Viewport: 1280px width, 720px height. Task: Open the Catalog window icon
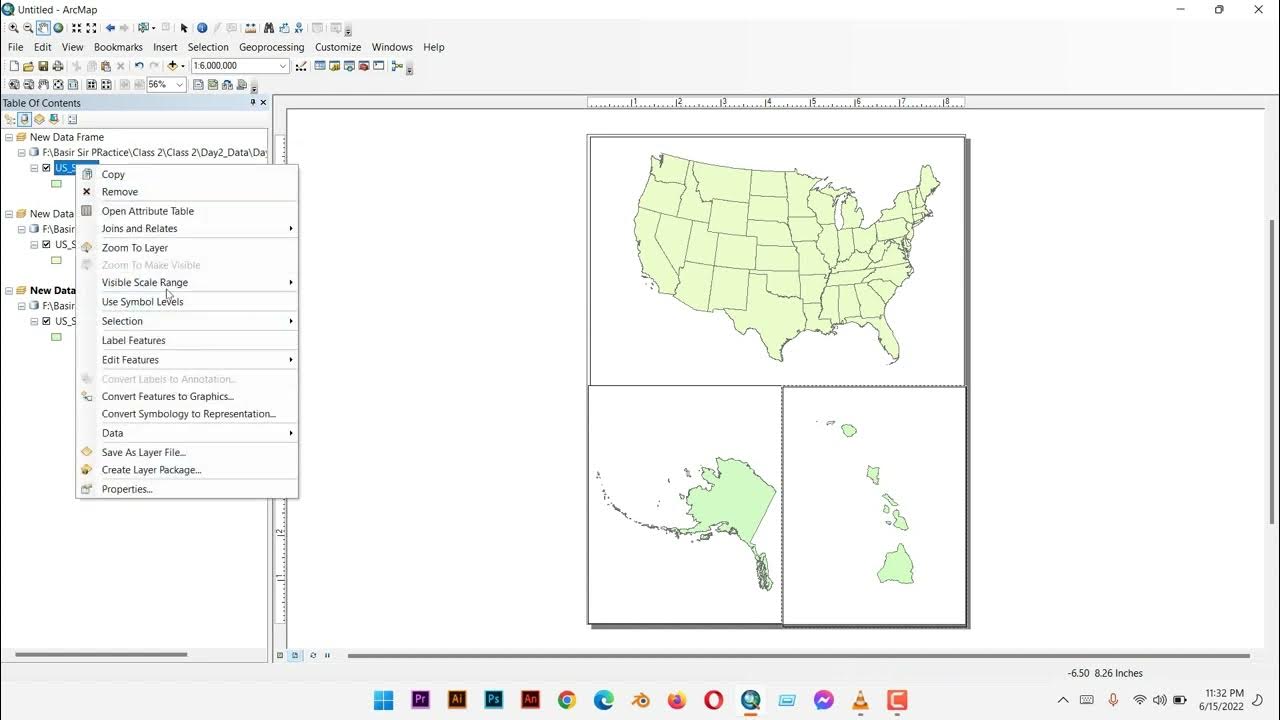pos(335,66)
